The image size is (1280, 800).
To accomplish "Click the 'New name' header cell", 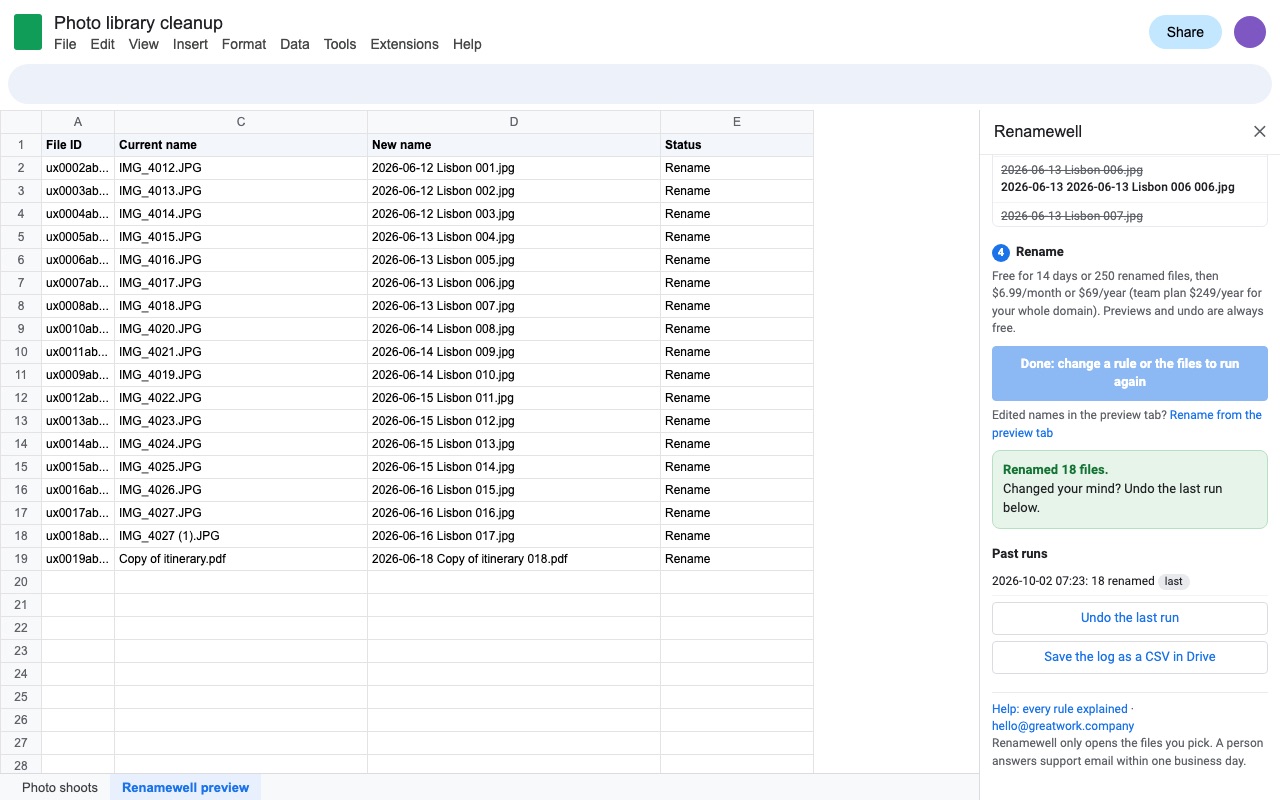I will 514,145.
